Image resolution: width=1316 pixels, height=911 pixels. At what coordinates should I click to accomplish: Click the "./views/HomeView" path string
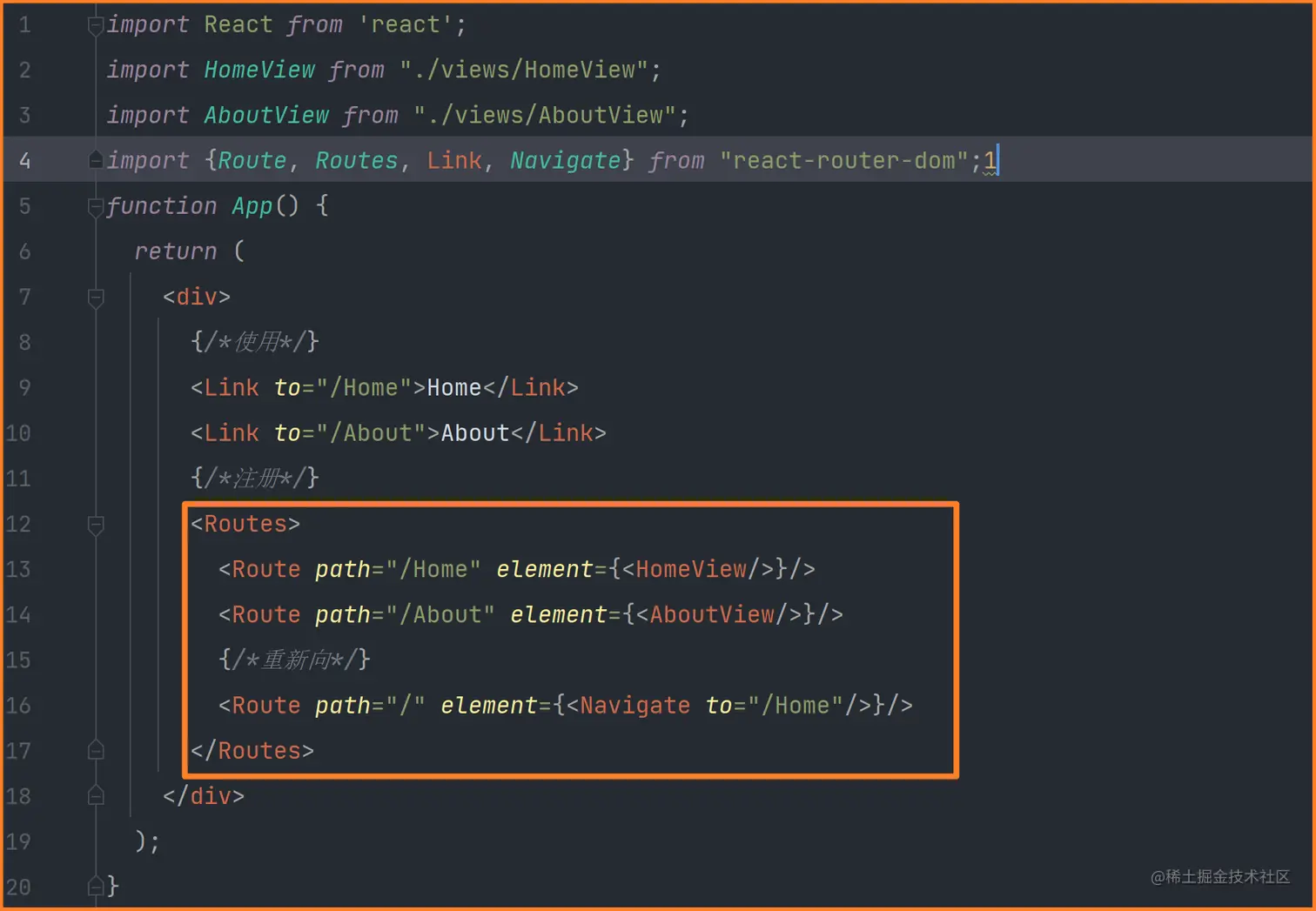click(x=523, y=70)
